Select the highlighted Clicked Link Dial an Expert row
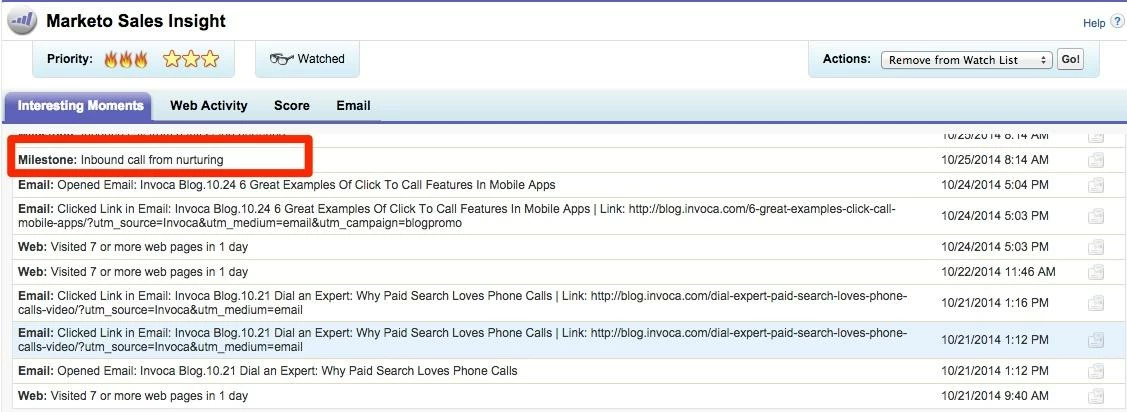1127x412 pixels. coord(462,340)
